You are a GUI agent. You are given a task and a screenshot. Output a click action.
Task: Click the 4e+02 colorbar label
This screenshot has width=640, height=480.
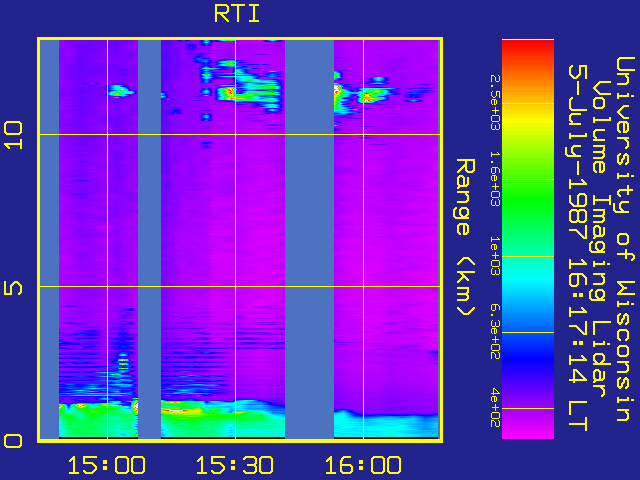click(495, 408)
